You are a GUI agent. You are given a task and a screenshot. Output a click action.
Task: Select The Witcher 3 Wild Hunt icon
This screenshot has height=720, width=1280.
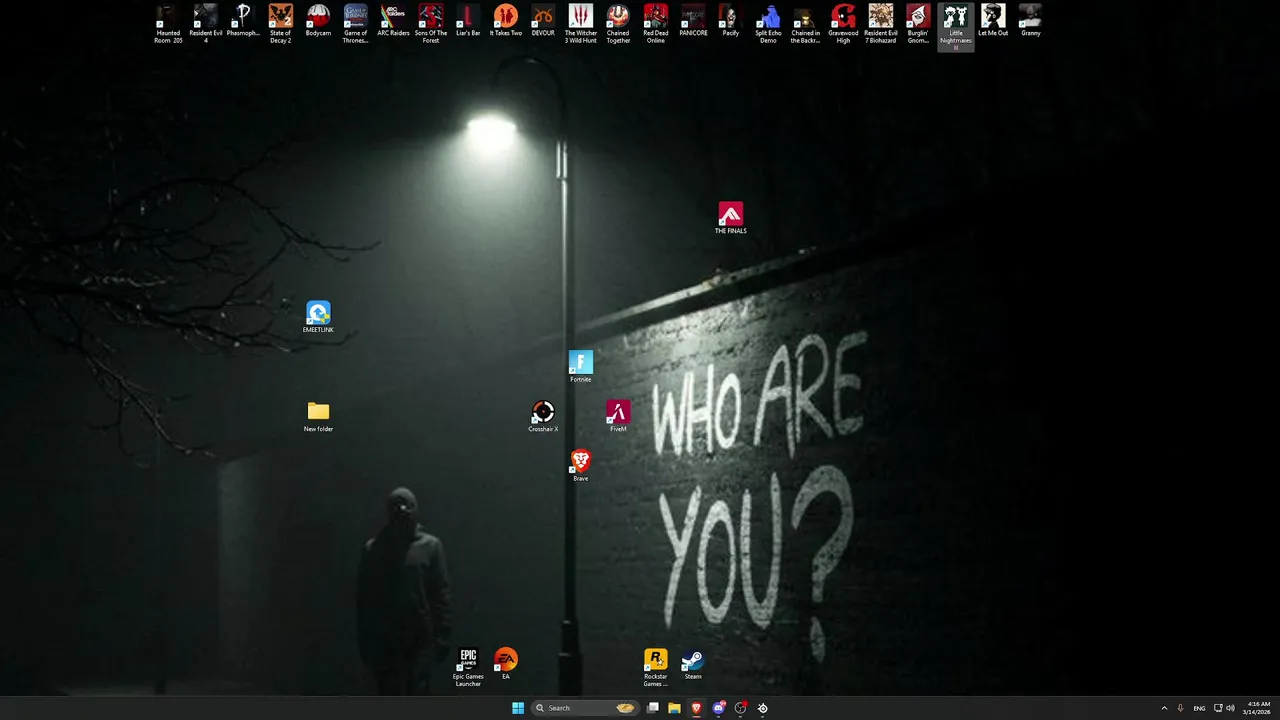coord(581,24)
